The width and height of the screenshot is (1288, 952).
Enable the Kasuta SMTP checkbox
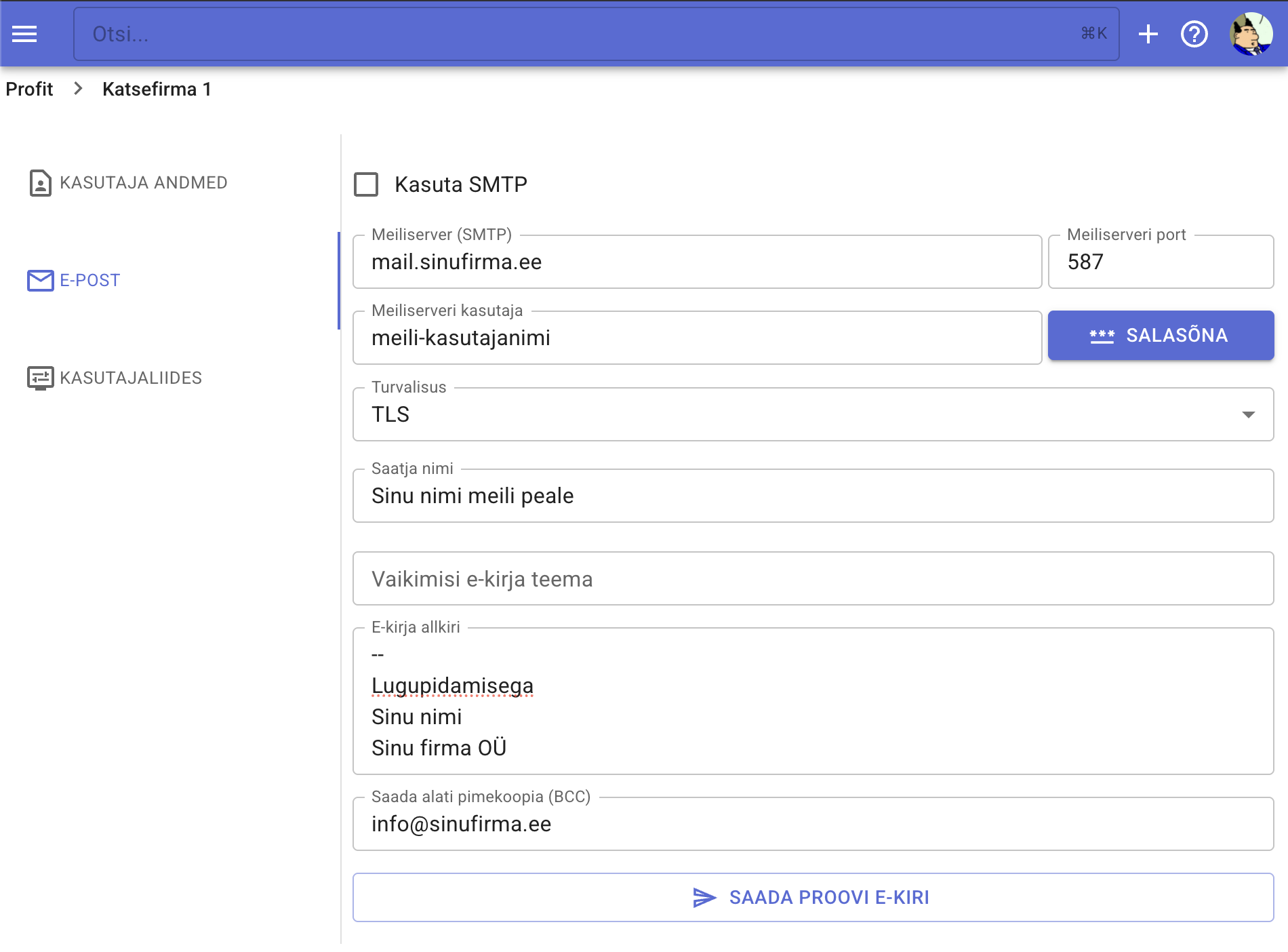click(366, 184)
